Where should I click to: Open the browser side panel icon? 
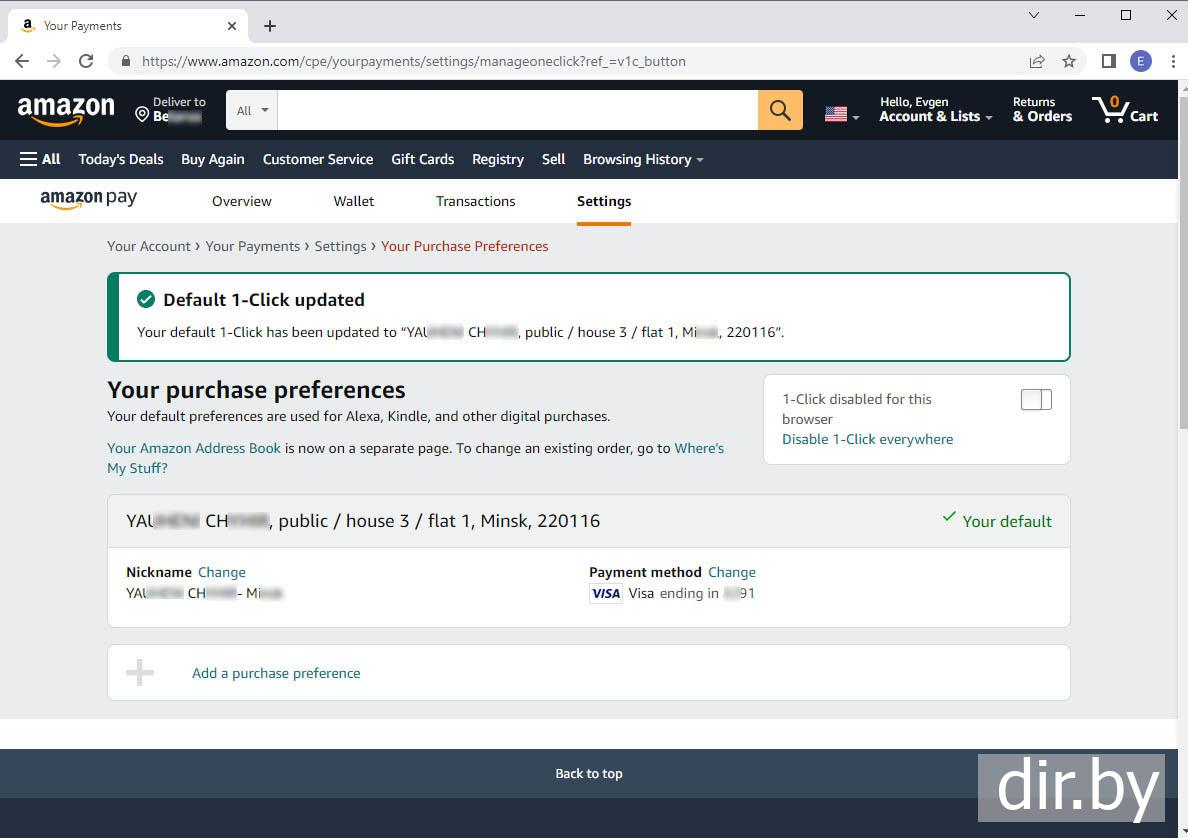(x=1108, y=61)
